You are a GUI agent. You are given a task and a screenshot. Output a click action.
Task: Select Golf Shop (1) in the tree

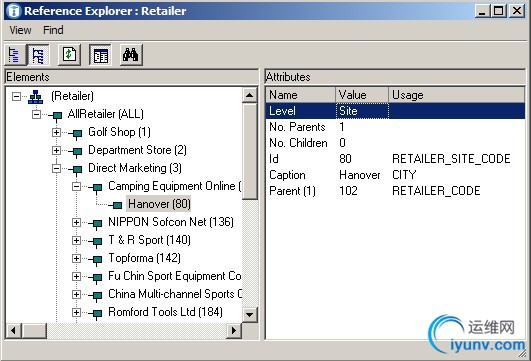coord(119,132)
